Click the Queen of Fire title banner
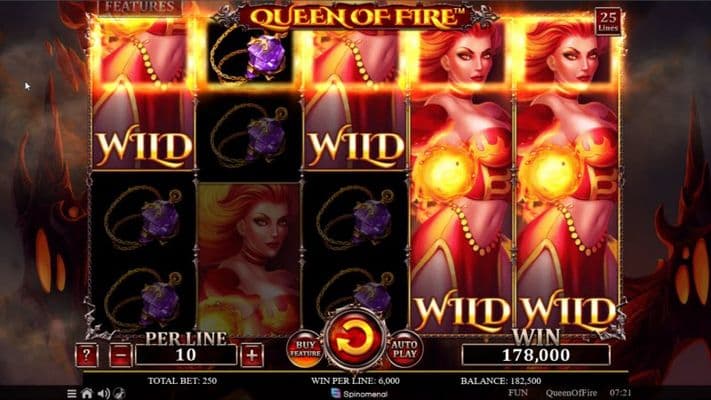Screen dimensions: 711x400 coord(356,17)
